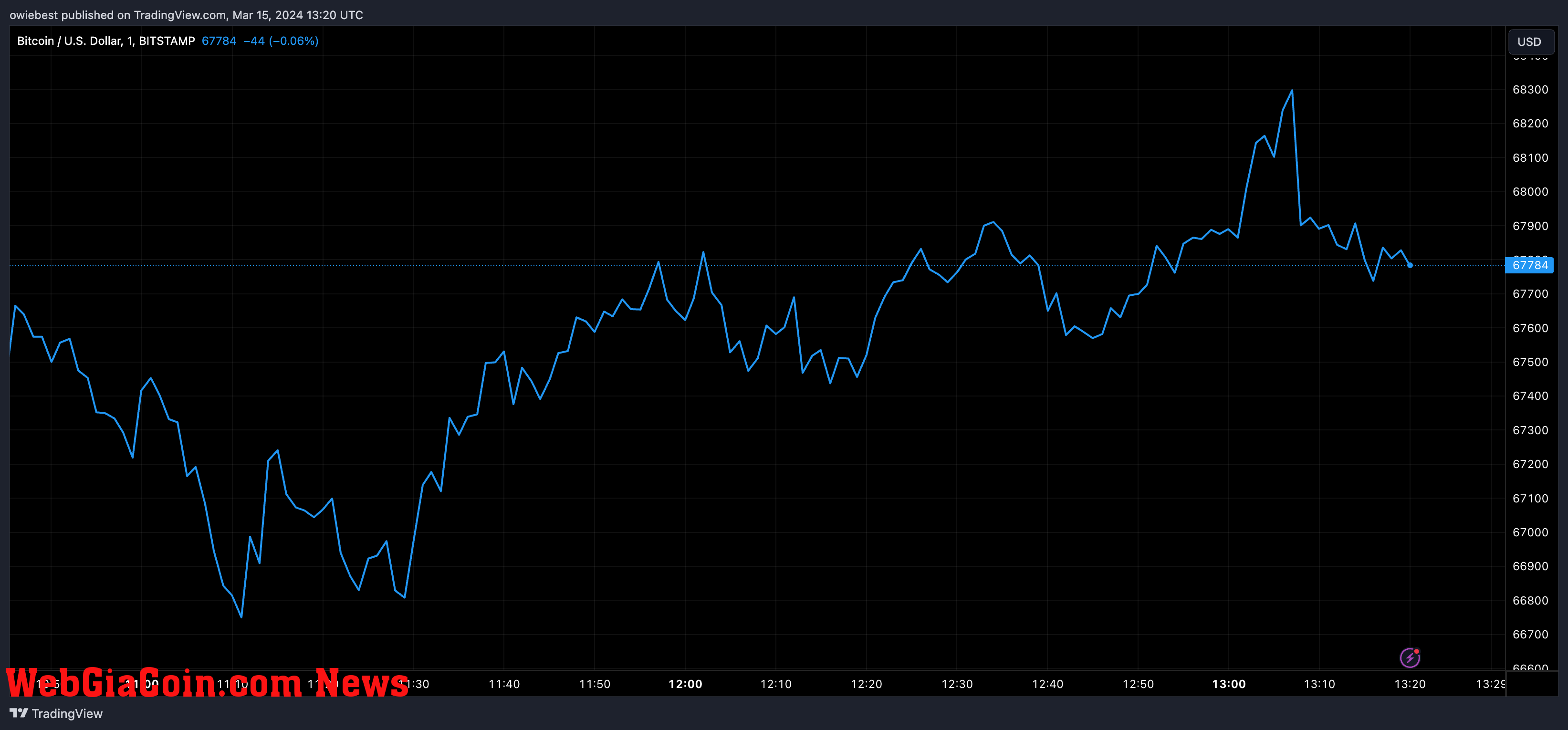The height and width of the screenshot is (730, 1568).
Task: Click the 11:50 time axis label
Action: pos(595,684)
